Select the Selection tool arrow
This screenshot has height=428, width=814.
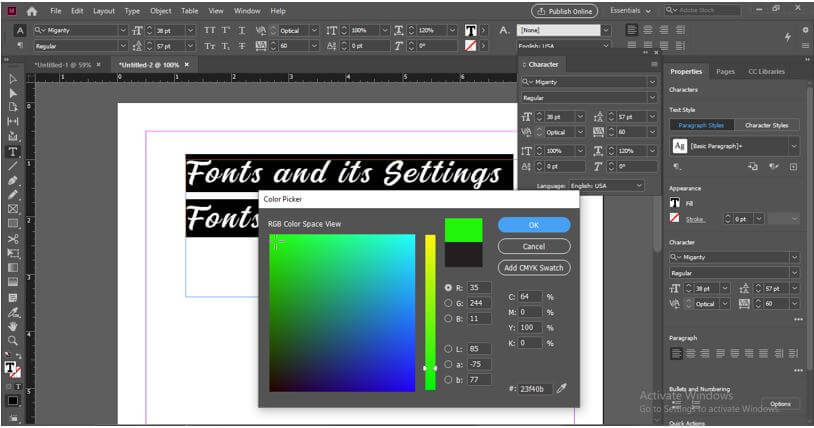(13, 78)
